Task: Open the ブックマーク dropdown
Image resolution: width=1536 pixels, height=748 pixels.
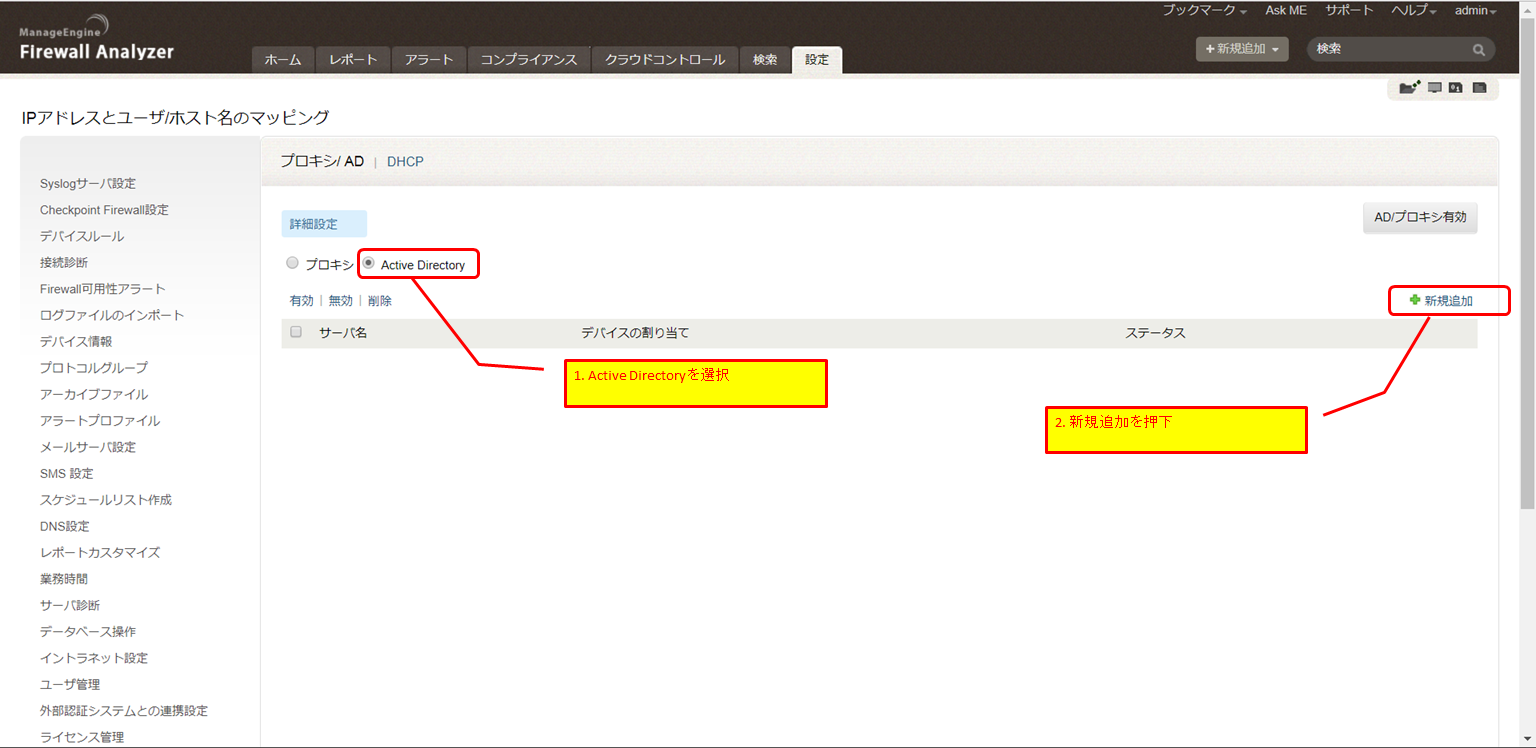Action: (1204, 10)
